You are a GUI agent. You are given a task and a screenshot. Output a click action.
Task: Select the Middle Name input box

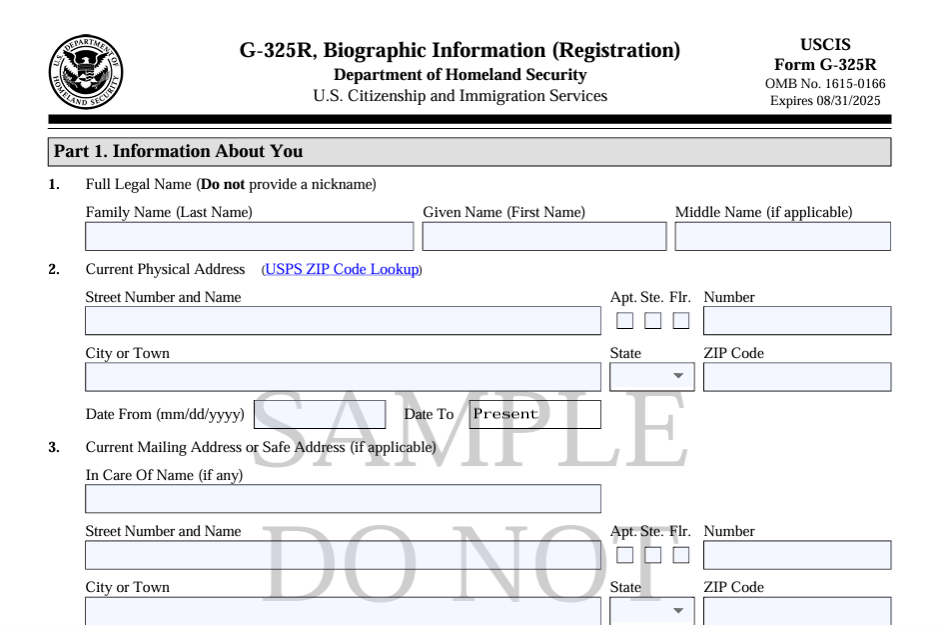tap(782, 237)
